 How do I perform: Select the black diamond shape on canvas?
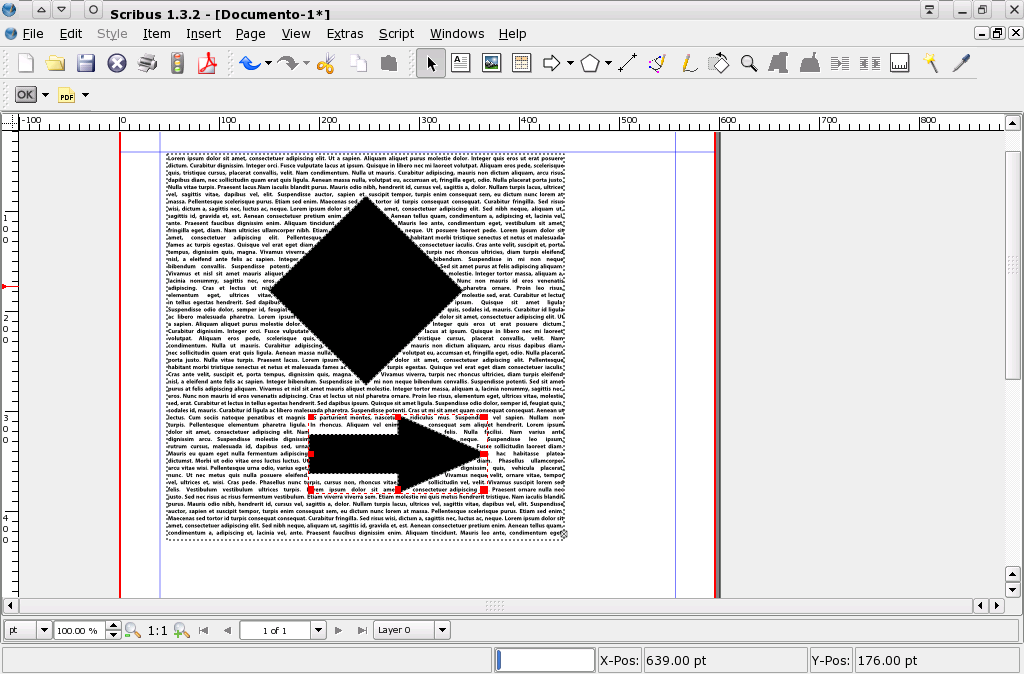(x=365, y=290)
